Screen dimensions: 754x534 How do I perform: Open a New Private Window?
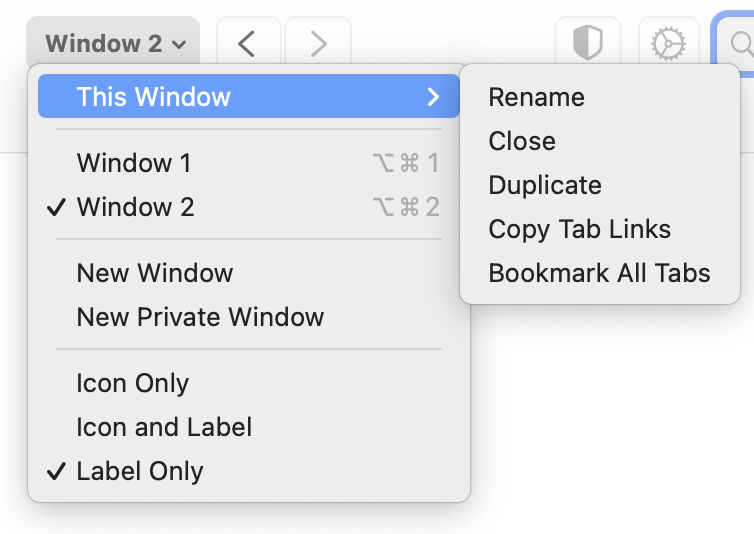pos(200,317)
